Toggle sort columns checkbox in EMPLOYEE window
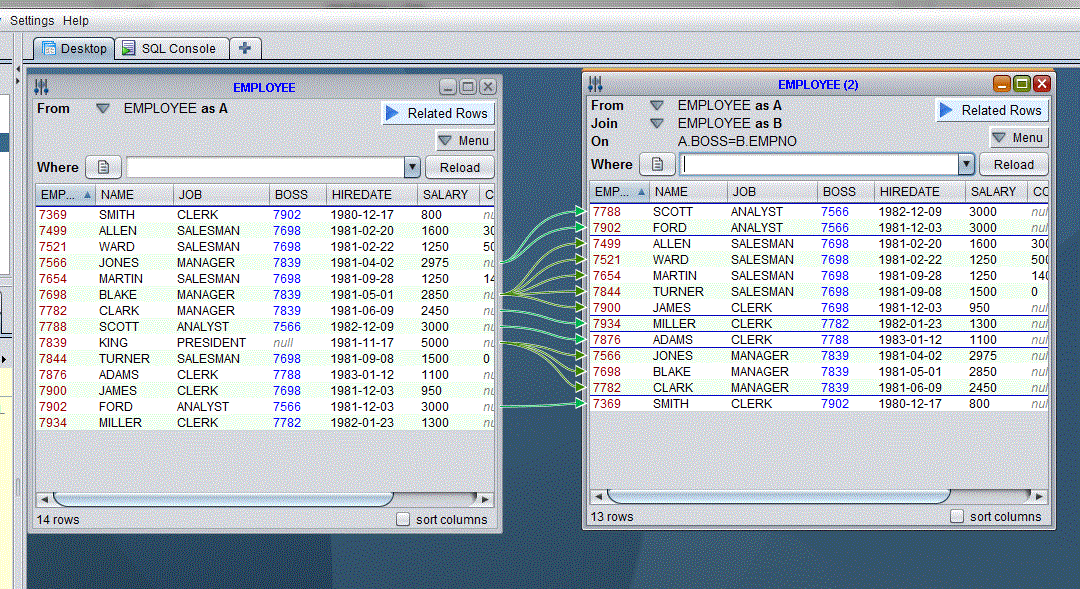1080x589 pixels. coord(403,519)
